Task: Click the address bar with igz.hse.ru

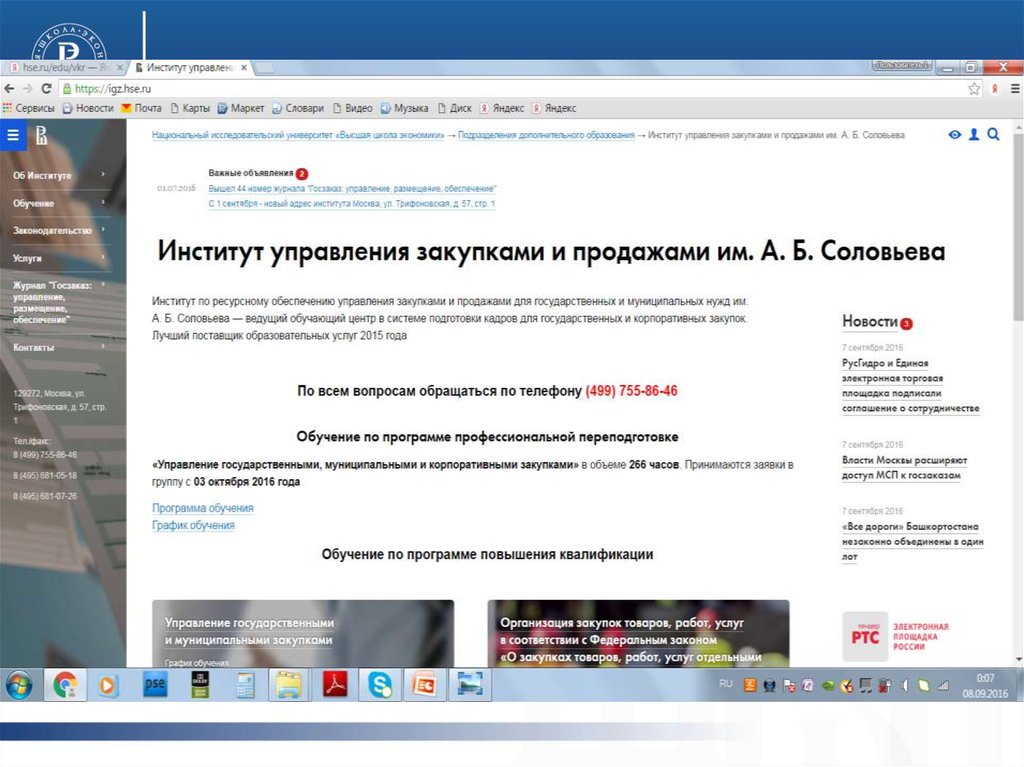Action: (500, 88)
